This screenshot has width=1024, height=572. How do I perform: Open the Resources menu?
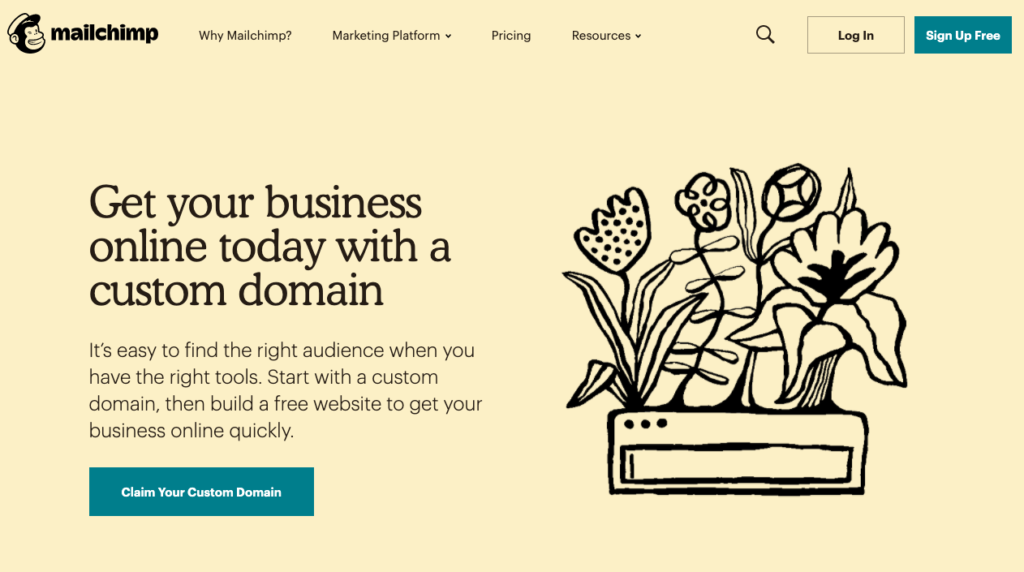(x=607, y=35)
